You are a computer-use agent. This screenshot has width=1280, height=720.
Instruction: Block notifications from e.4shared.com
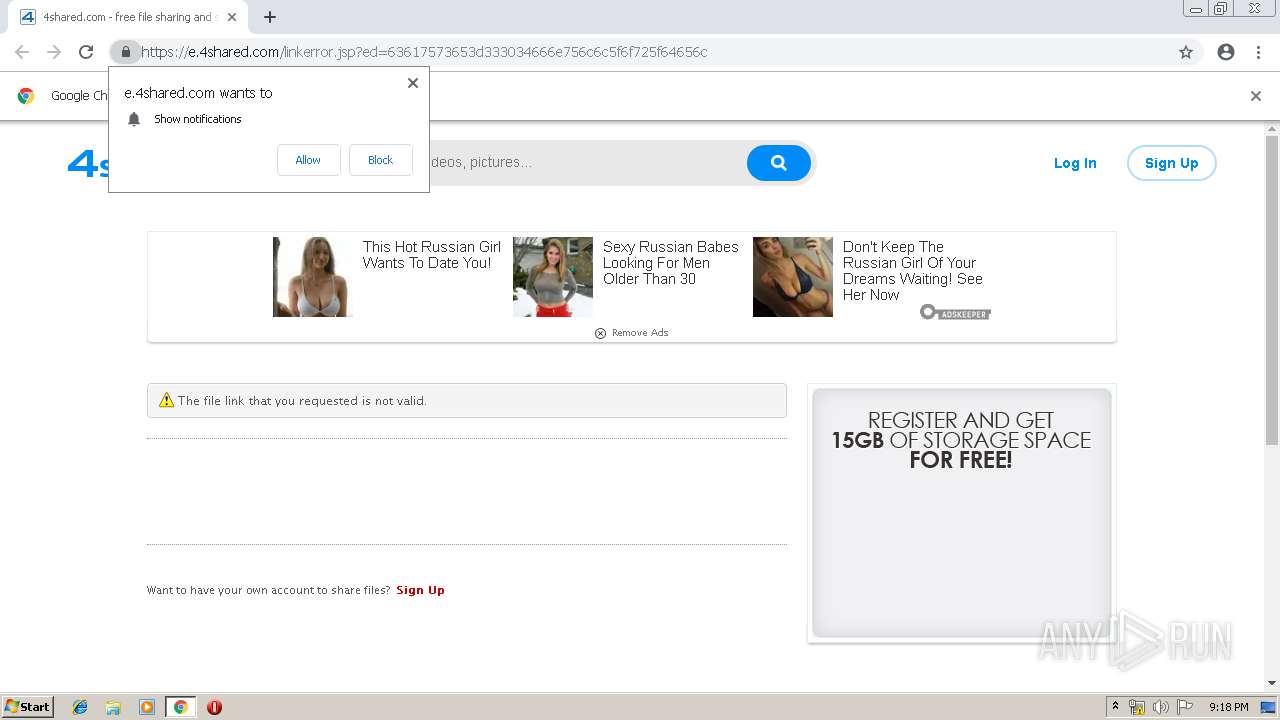click(x=380, y=160)
